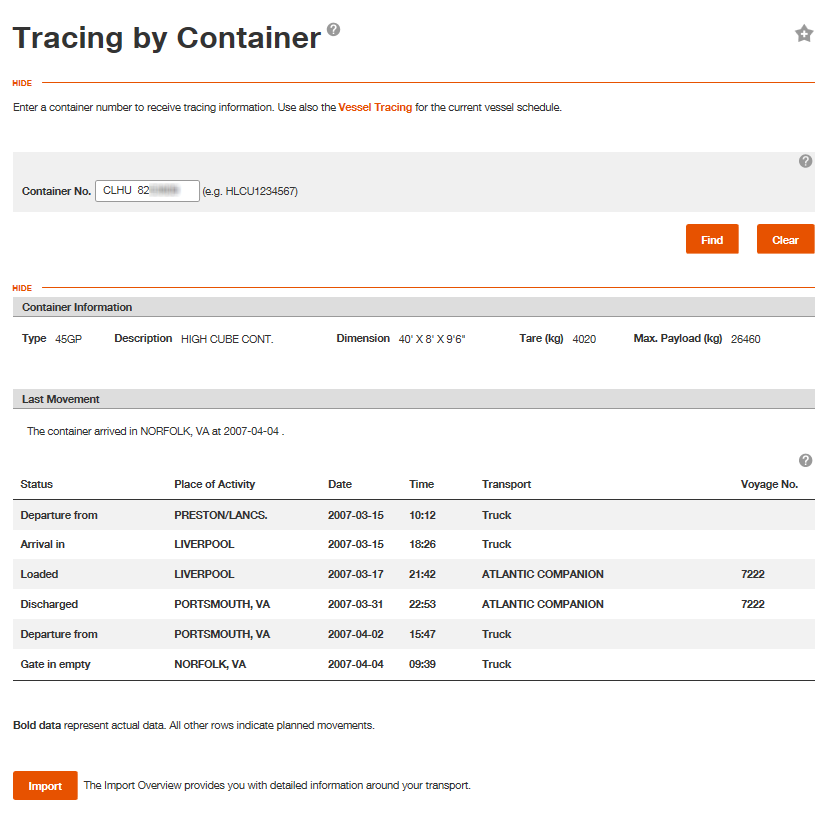Click the Find button
This screenshot has height=822, width=831.
(712, 239)
